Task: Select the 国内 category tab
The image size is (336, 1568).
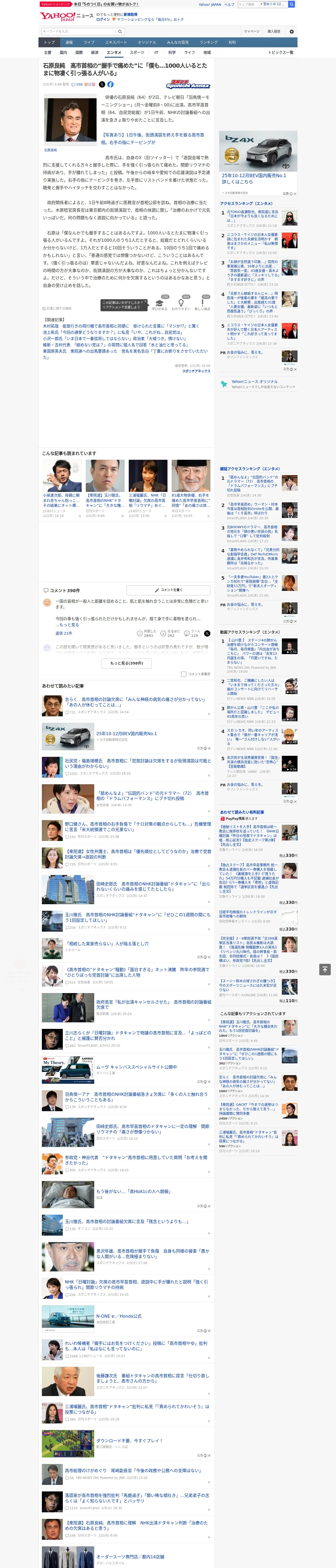Action: [x=63, y=52]
